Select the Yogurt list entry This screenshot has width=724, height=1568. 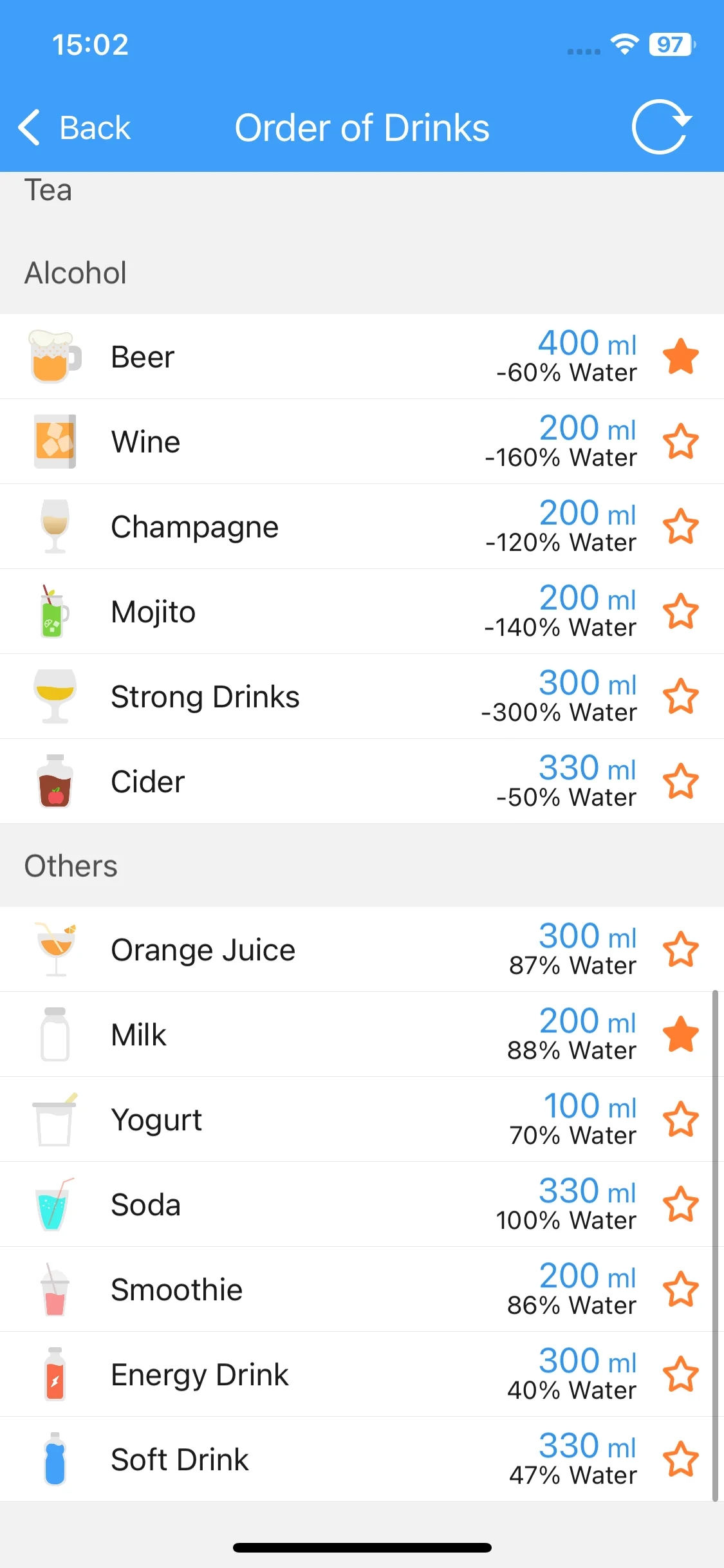click(362, 1119)
